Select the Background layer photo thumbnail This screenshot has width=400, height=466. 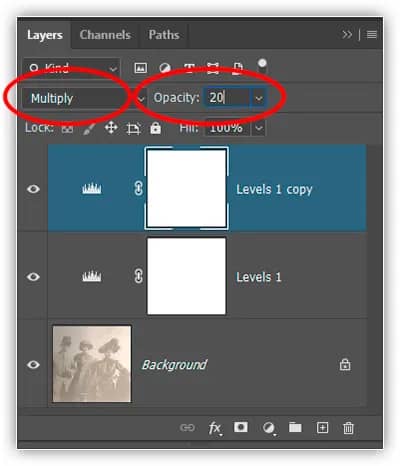point(92,364)
